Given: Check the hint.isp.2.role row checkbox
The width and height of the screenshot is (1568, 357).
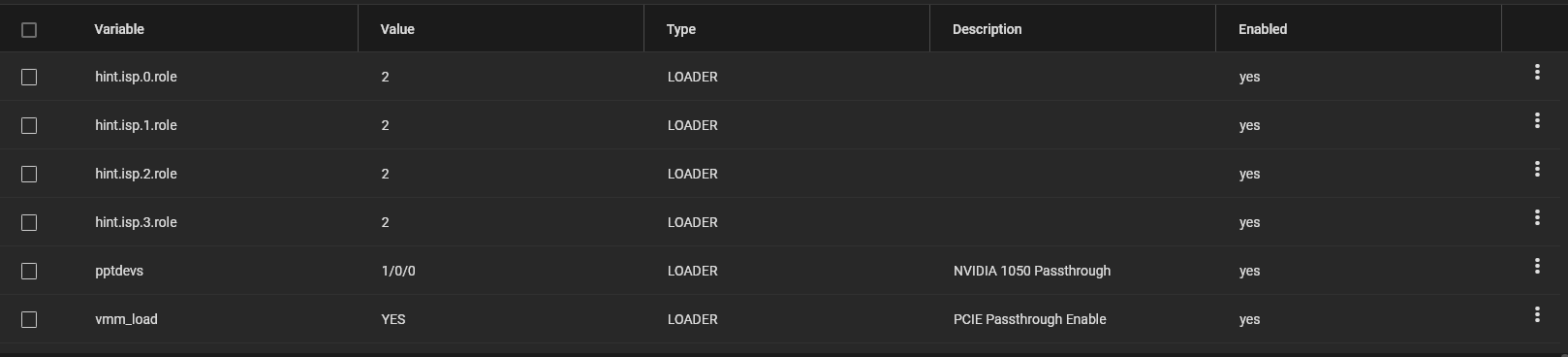Looking at the screenshot, I should coord(29,175).
